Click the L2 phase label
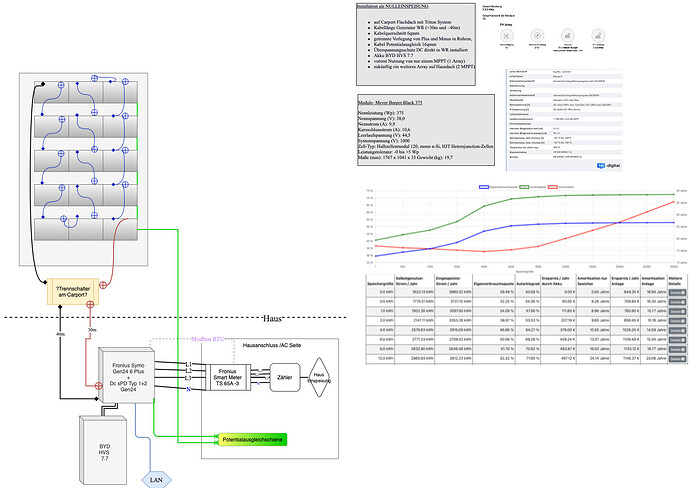The height and width of the screenshot is (488, 690). [188, 371]
